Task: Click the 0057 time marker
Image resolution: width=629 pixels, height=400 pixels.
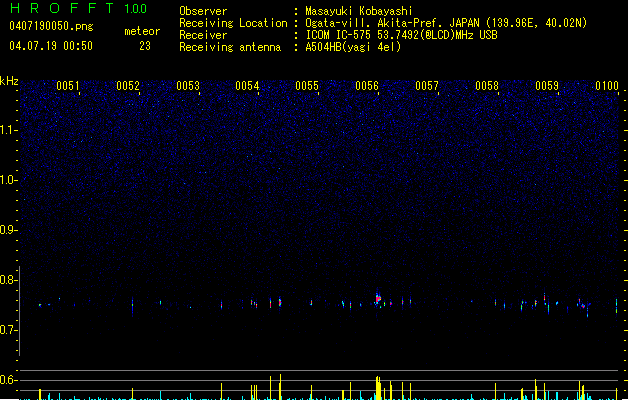Action: [x=427, y=85]
